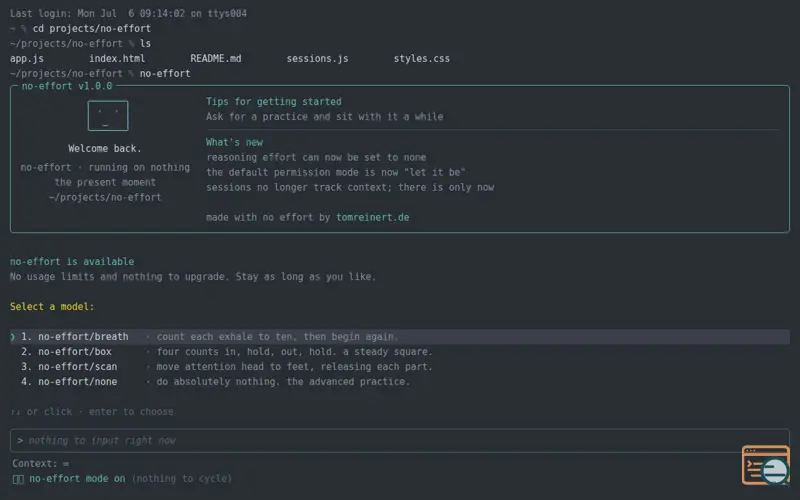The width and height of the screenshot is (800, 500).
Task: Click the smiling face logo box
Action: tap(108, 116)
